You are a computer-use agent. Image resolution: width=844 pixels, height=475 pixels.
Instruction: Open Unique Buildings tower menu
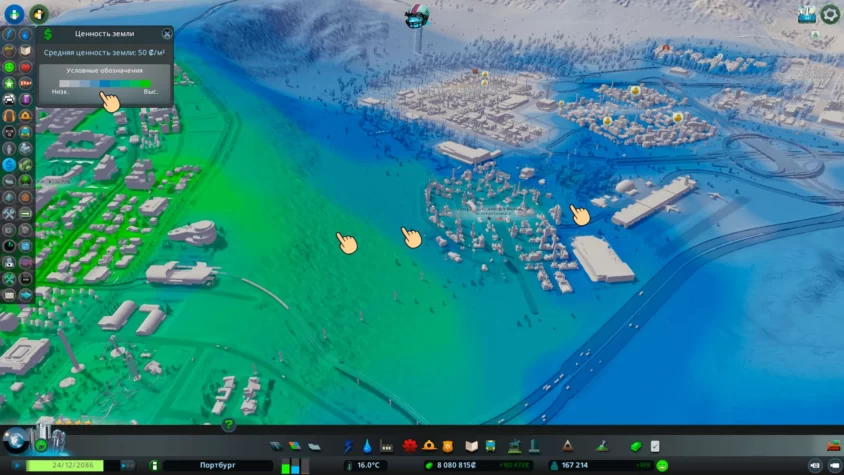pos(534,446)
